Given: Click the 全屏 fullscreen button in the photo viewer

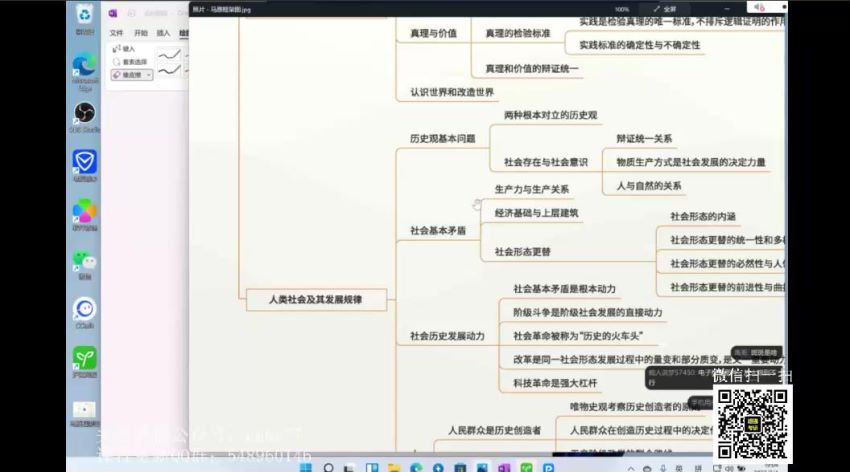Looking at the screenshot, I should (x=665, y=9).
